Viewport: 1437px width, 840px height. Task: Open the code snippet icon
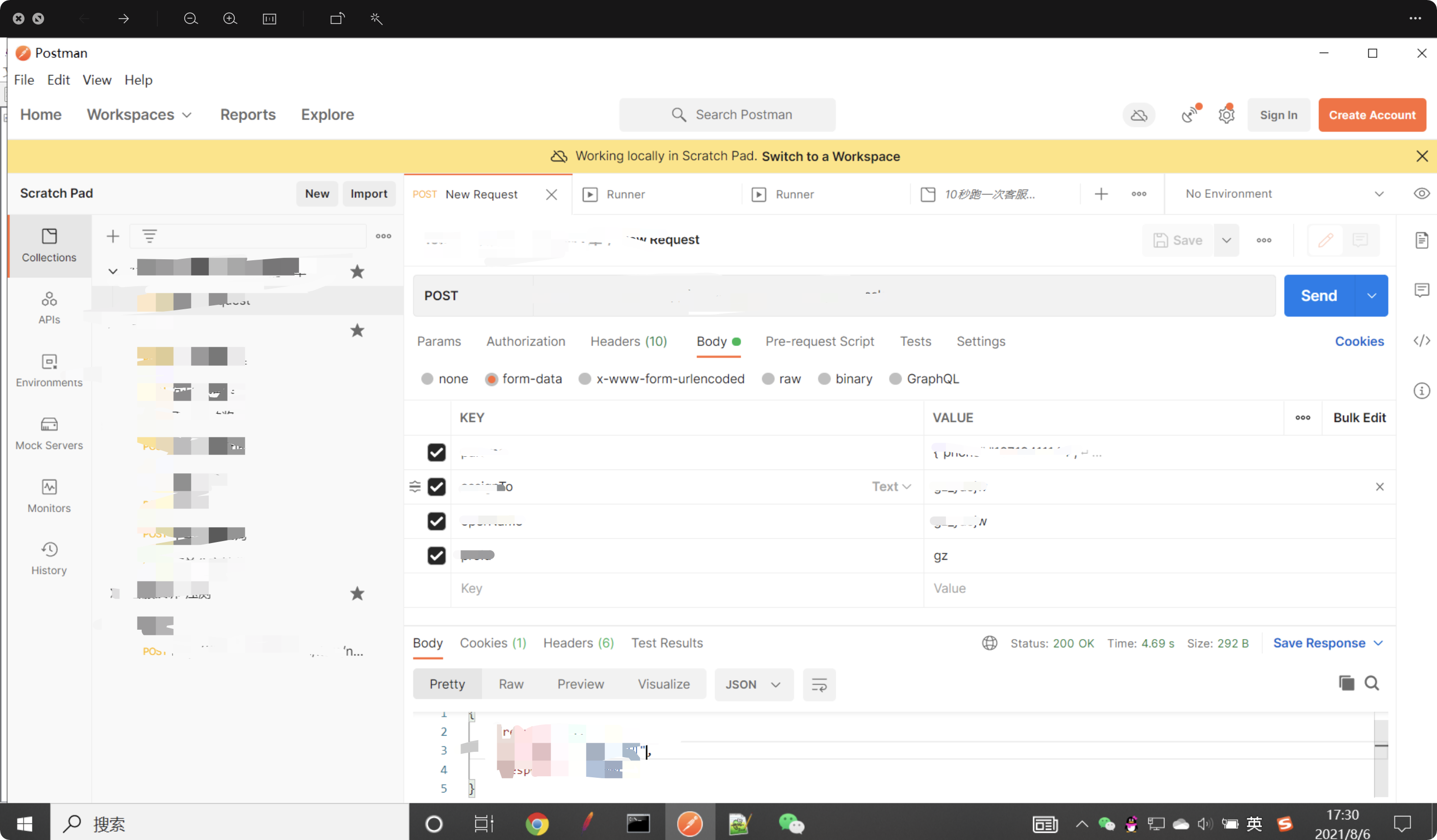(1422, 341)
